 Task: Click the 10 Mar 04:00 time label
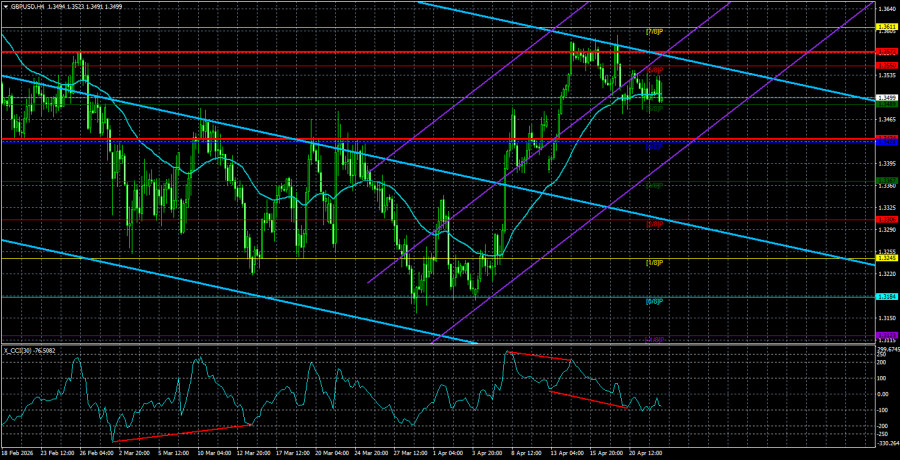pos(211,453)
